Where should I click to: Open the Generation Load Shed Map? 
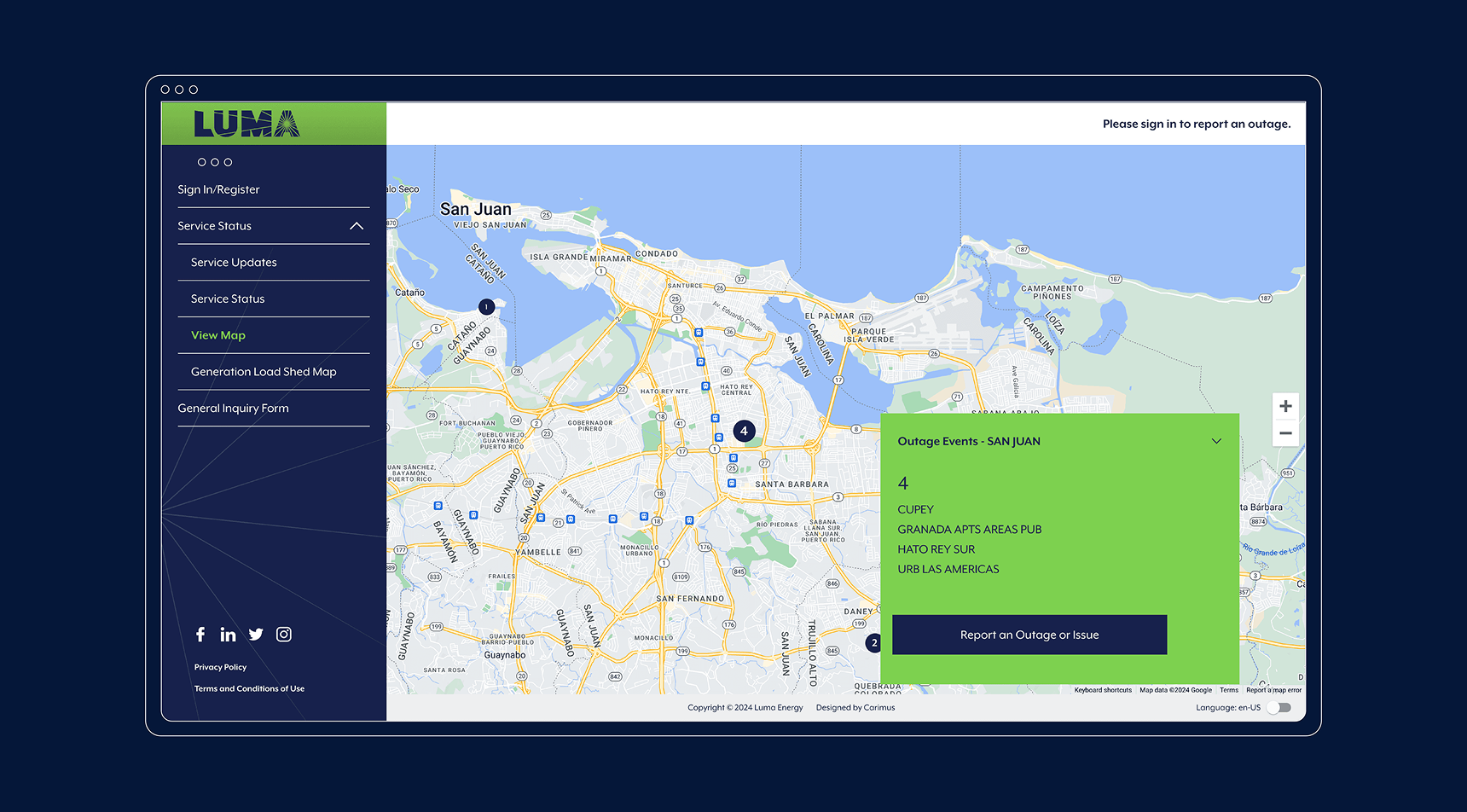click(x=264, y=372)
